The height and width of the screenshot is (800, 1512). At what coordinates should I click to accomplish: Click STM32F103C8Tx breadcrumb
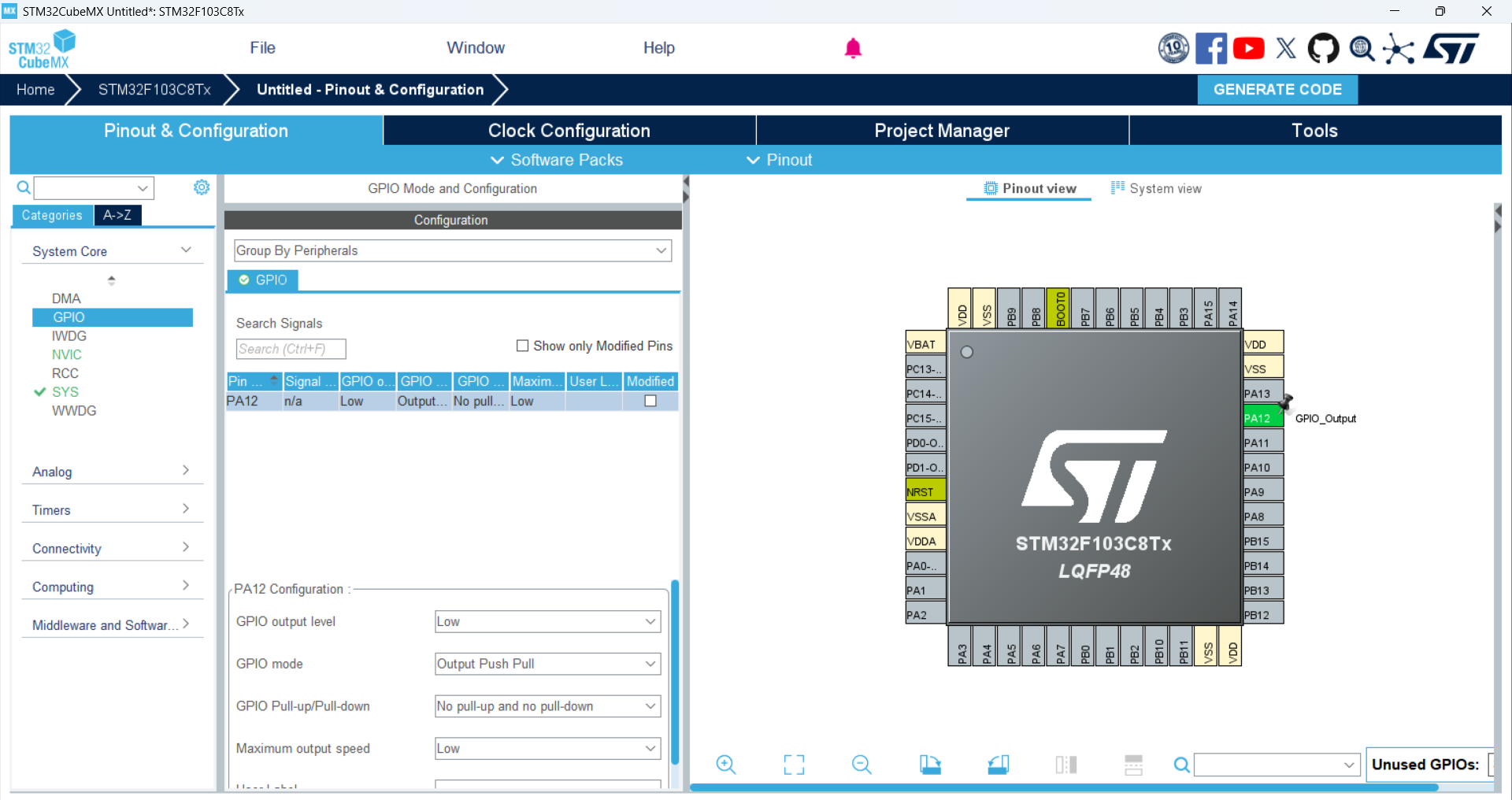(x=154, y=90)
